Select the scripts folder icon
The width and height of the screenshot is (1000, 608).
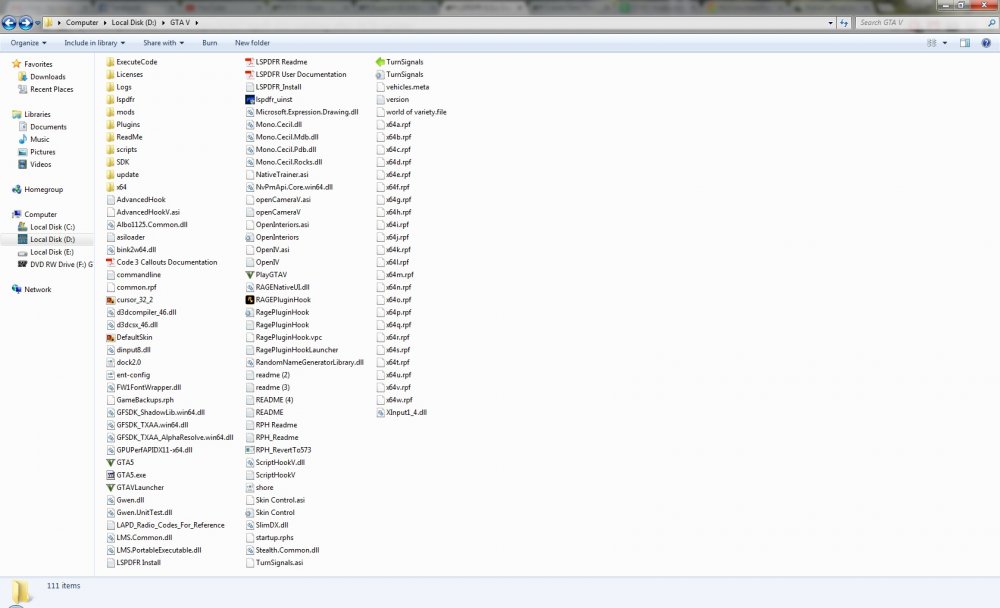[x=110, y=149]
